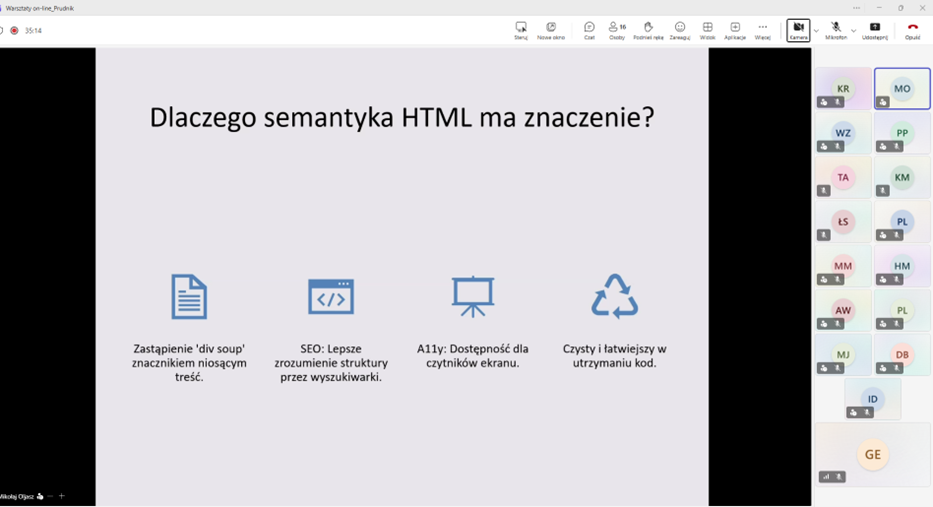The image size is (933, 507).
Task: Select the MO participant tile
Action: (x=902, y=89)
